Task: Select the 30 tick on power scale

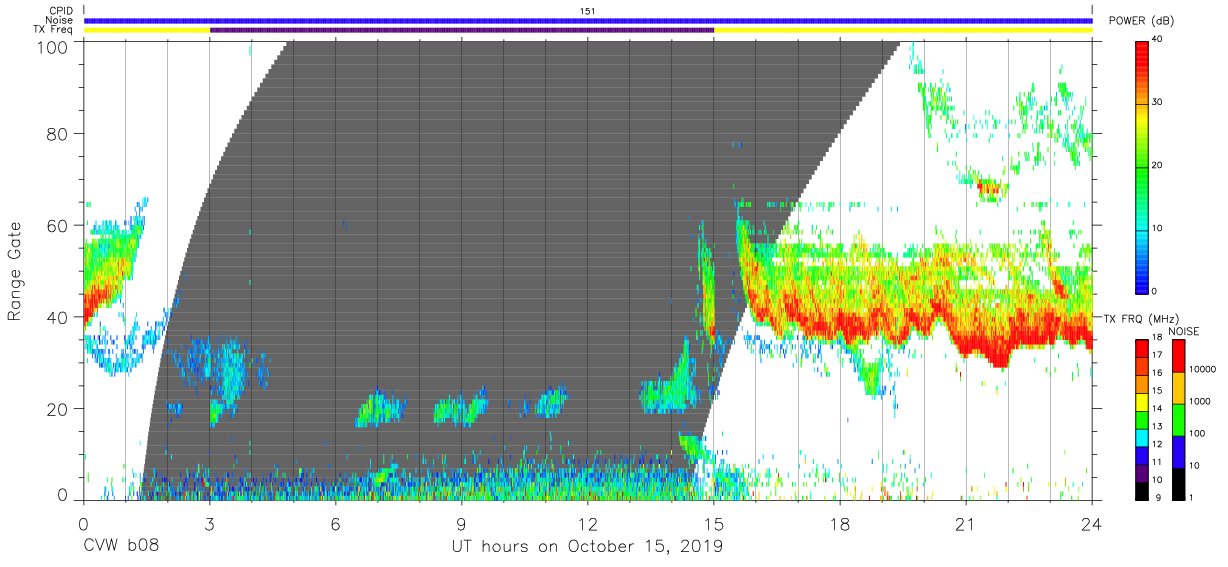Action: pyautogui.click(x=1157, y=103)
